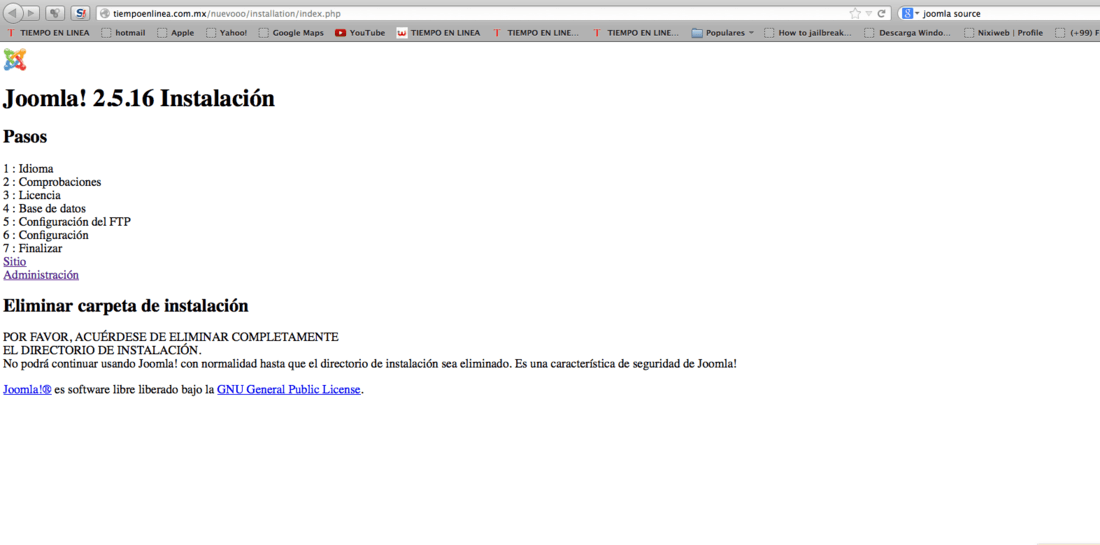Click the step '3 : Licencia'
1100x545 pixels.
(32, 196)
